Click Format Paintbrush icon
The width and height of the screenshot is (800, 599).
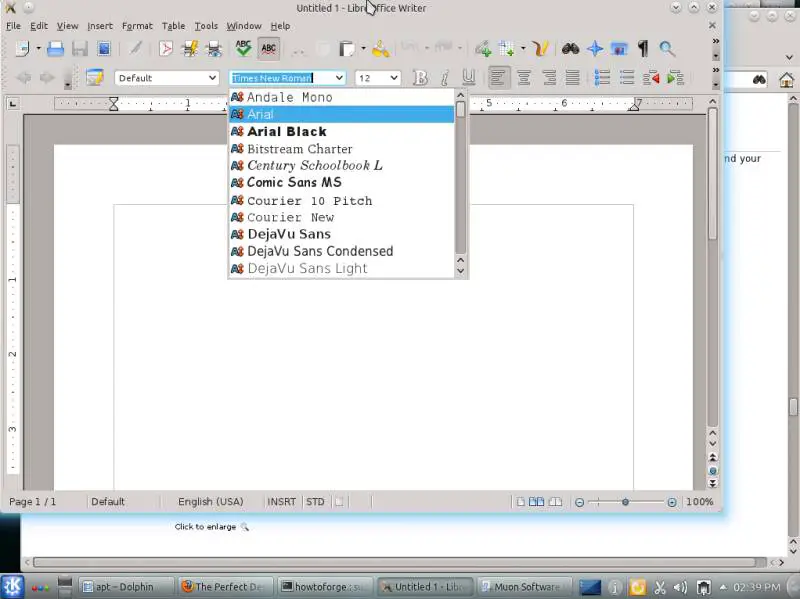click(x=381, y=49)
